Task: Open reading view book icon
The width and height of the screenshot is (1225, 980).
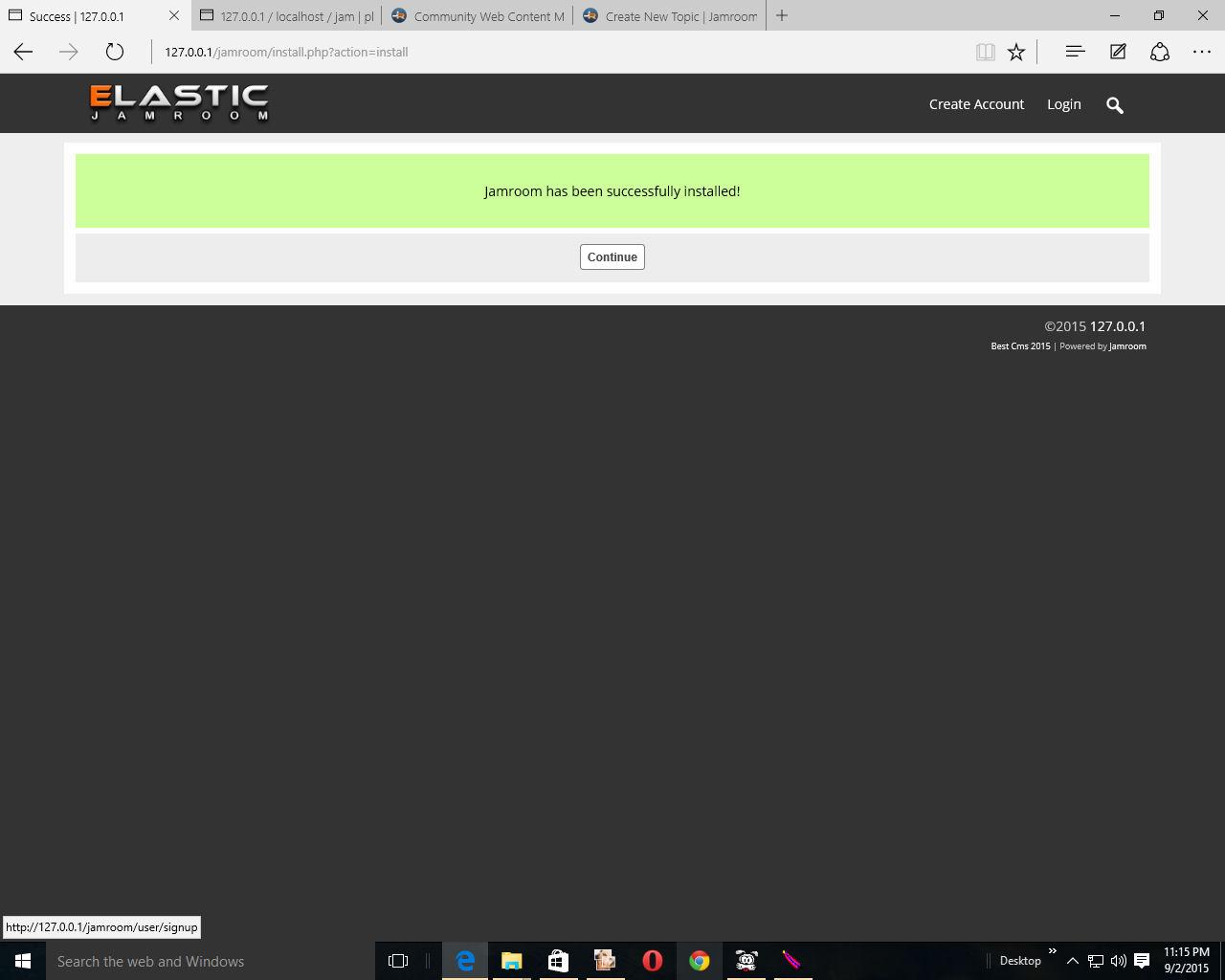Action: [x=985, y=52]
